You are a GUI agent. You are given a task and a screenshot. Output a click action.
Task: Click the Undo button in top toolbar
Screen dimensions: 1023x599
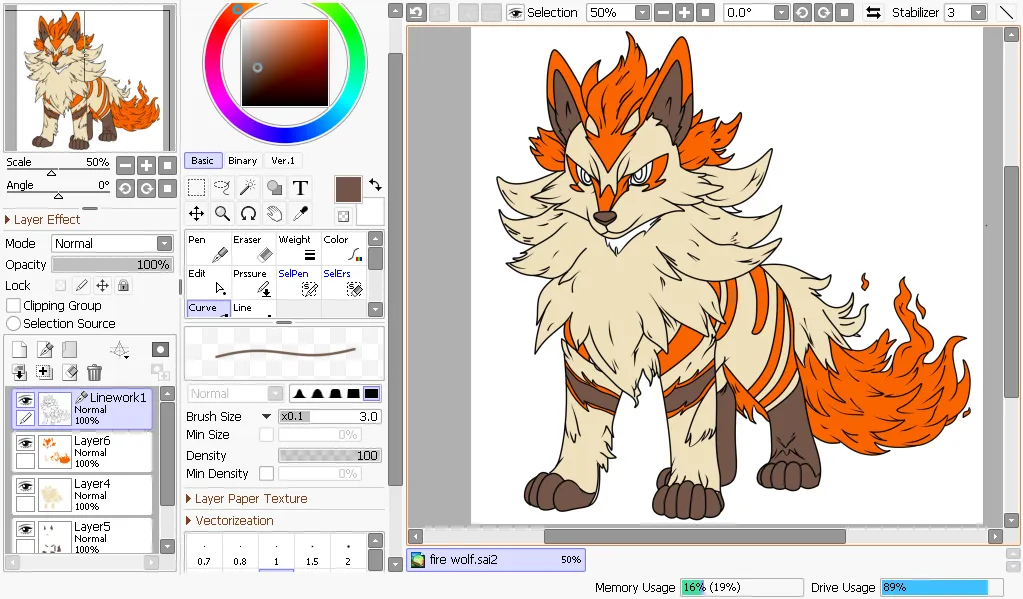tap(416, 12)
